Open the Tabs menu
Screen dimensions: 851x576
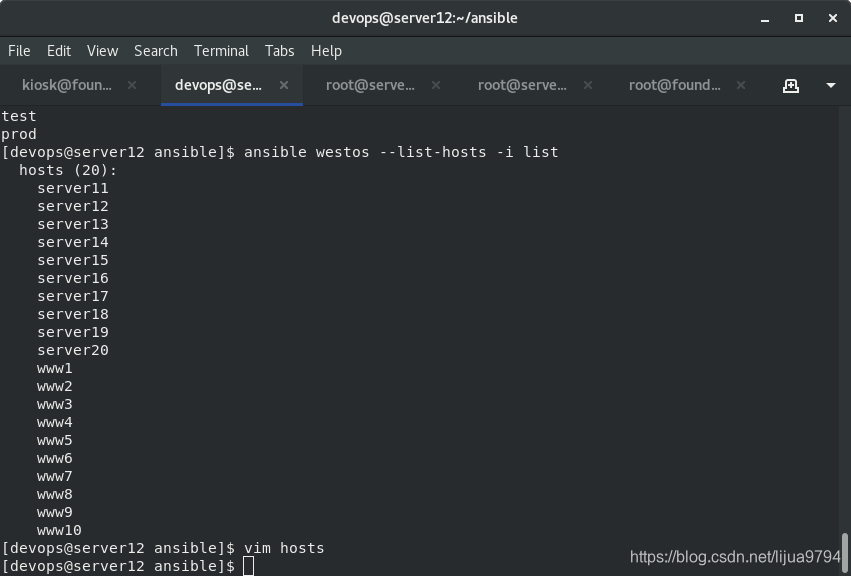tap(280, 51)
